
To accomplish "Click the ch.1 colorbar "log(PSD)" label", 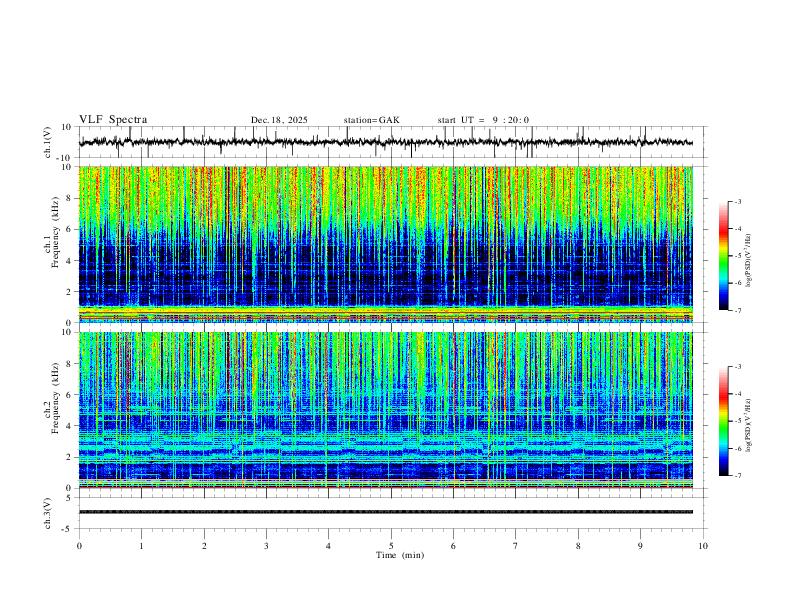I will pyautogui.click(x=749, y=261).
